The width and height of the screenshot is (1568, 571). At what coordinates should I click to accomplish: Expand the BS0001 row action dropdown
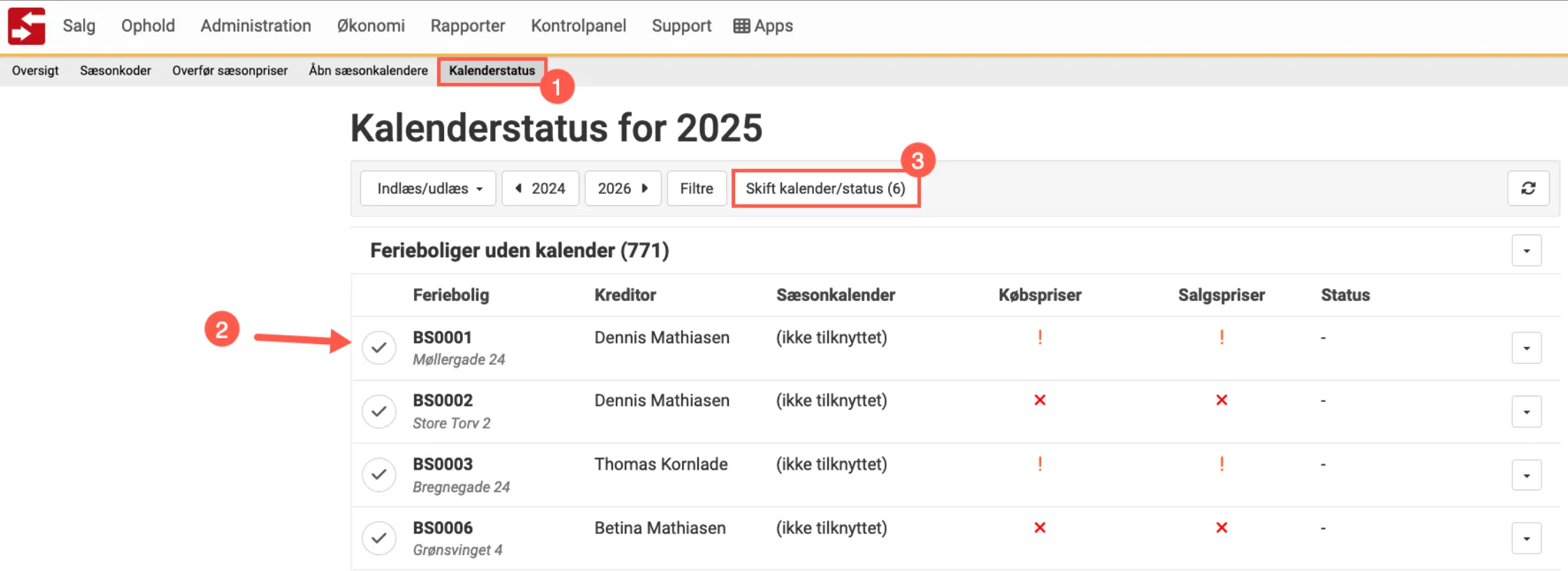click(x=1526, y=348)
